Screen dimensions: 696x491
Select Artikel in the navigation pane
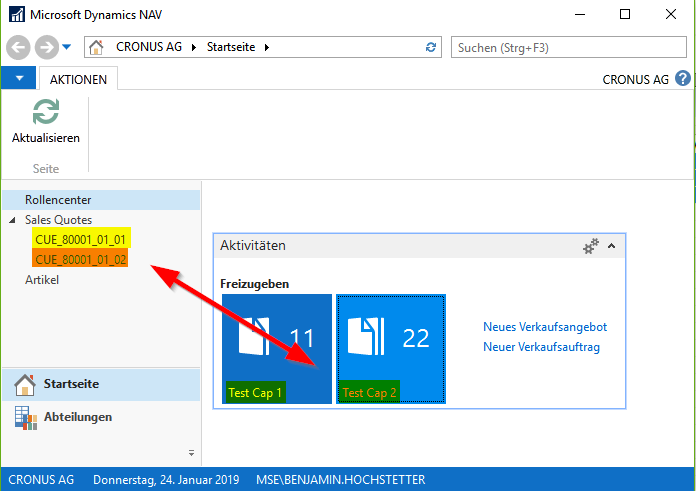point(42,280)
